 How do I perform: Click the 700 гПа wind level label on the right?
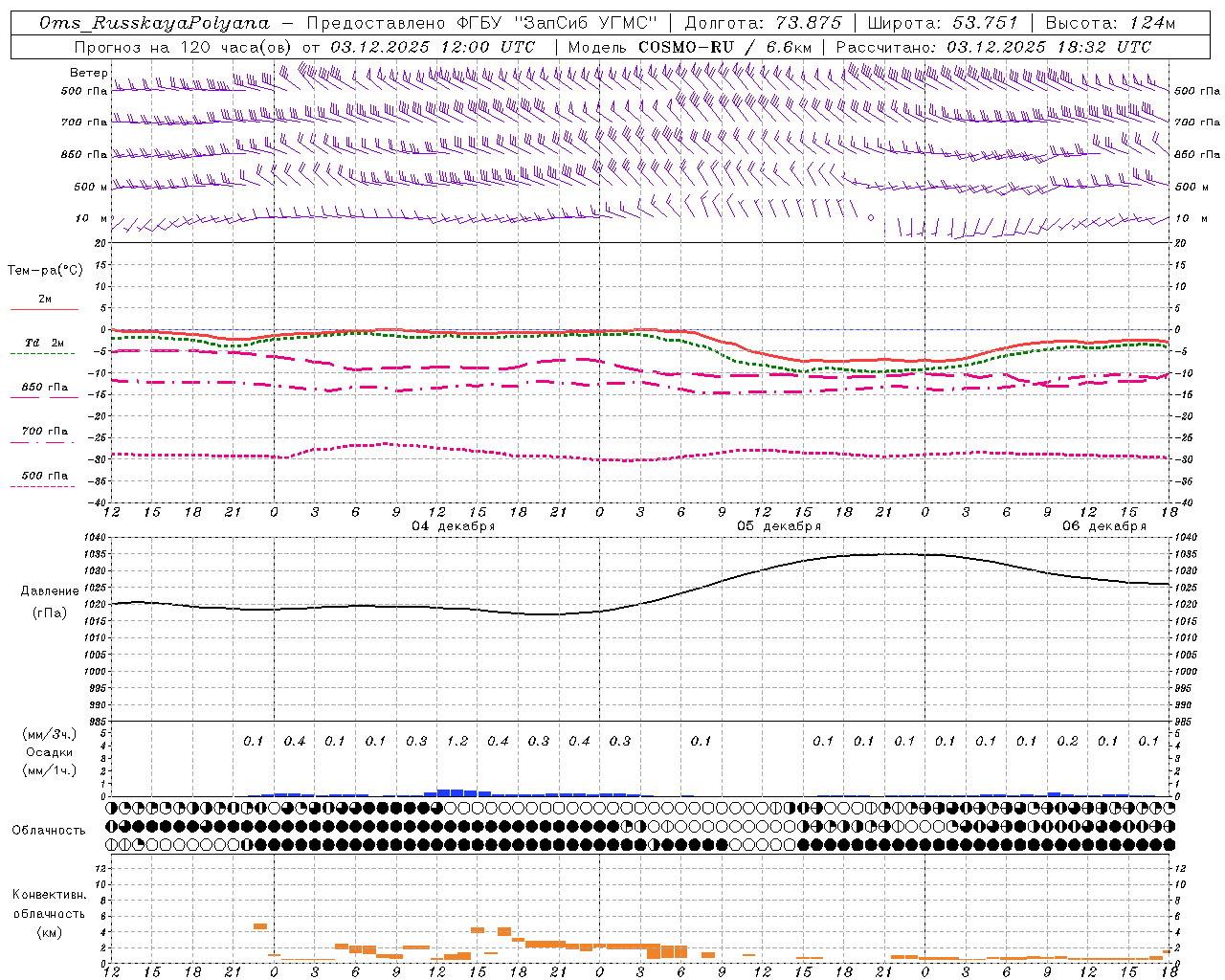pyautogui.click(x=1197, y=122)
